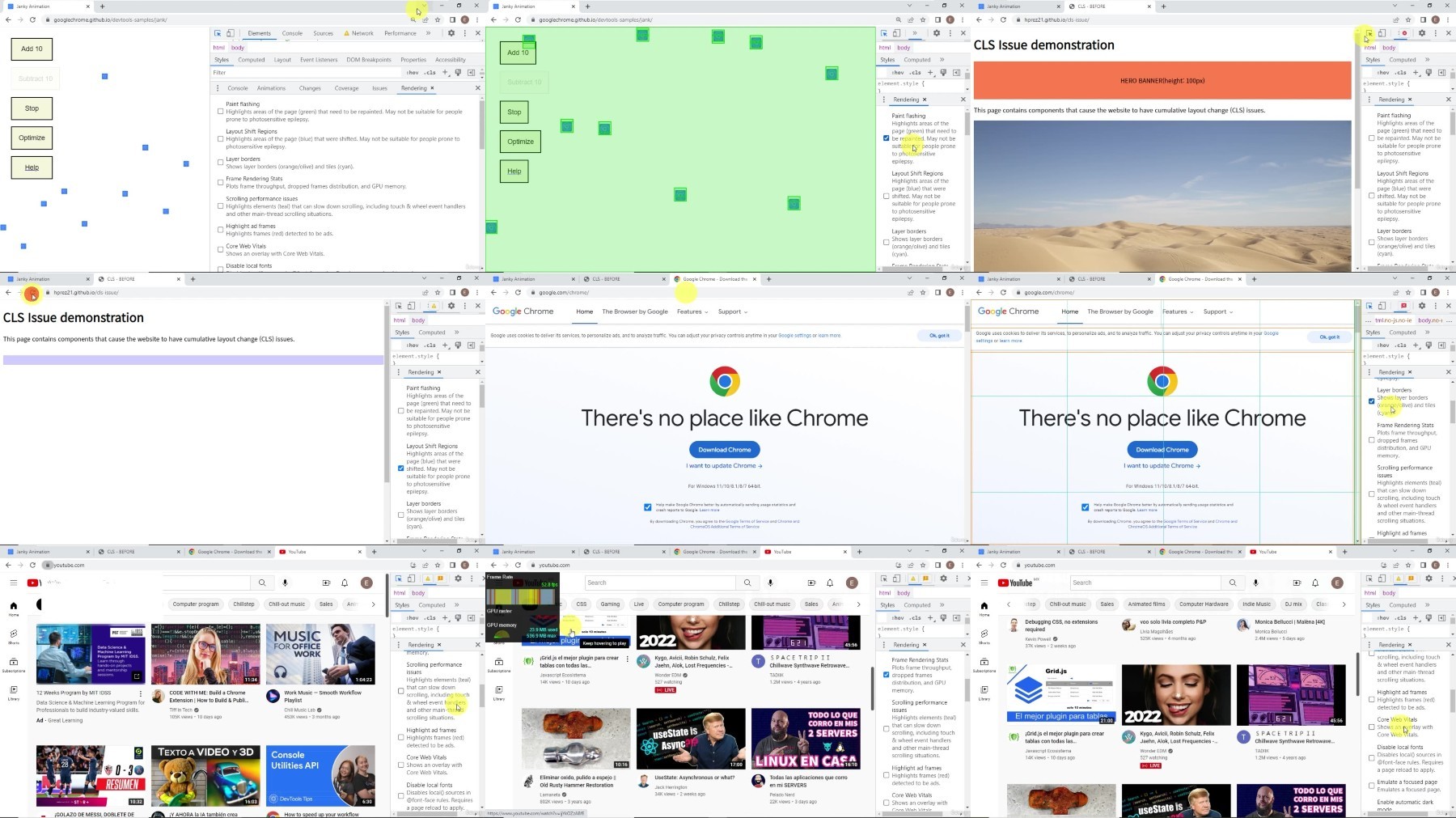Reload the page in the CLS window with the purple bar

32,293
